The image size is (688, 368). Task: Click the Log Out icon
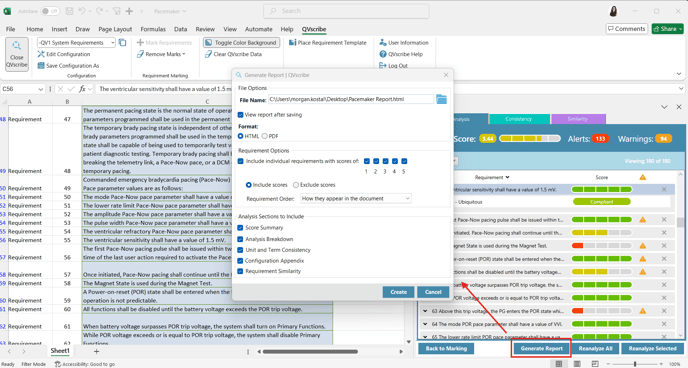click(383, 65)
